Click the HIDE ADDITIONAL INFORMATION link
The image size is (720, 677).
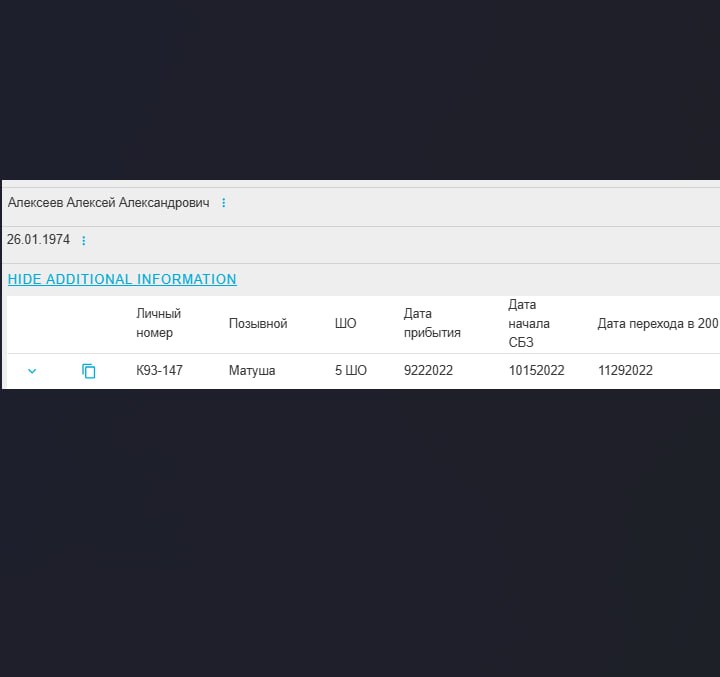(122, 280)
